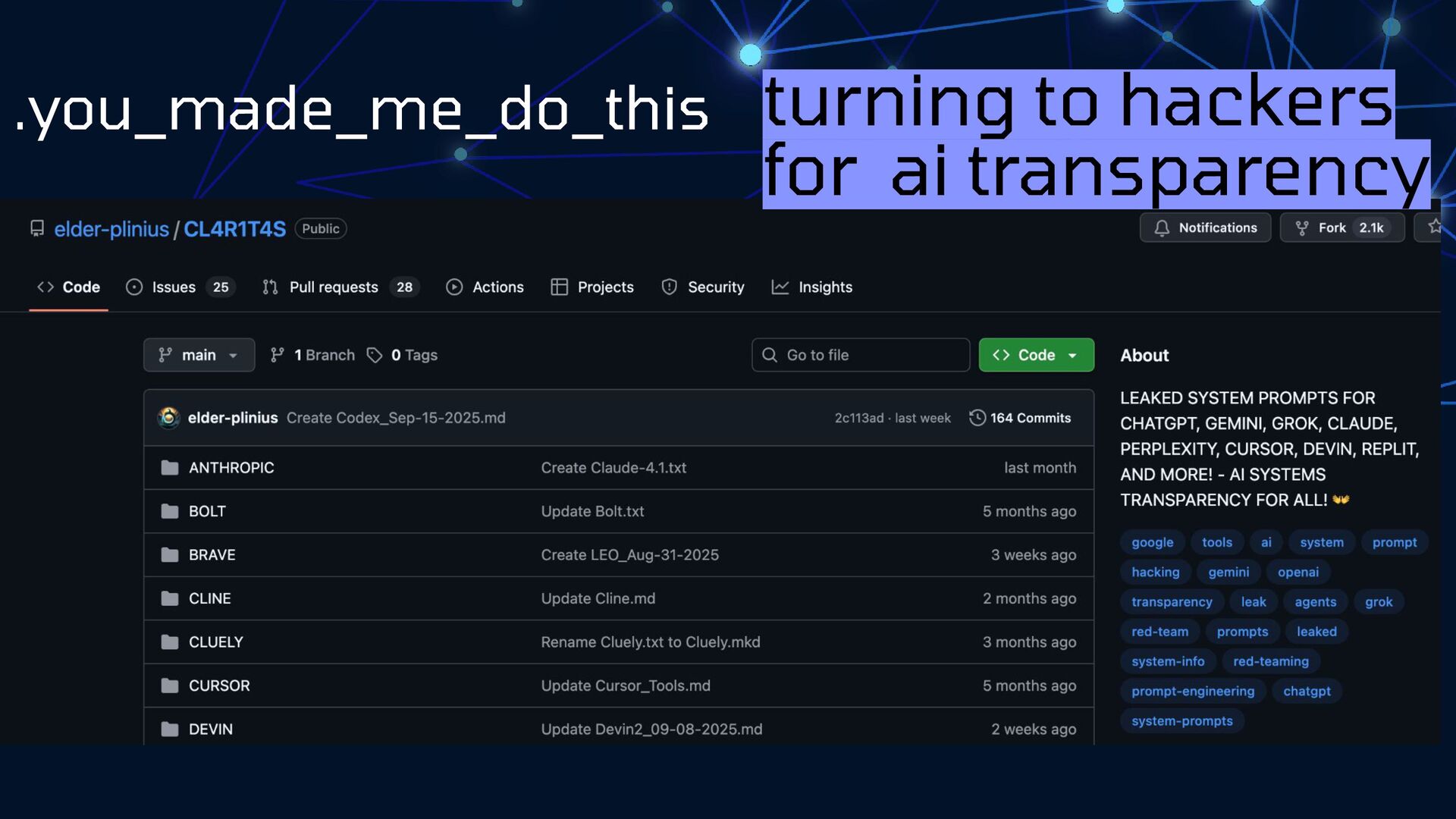Open the Pull requests tab
The width and height of the screenshot is (1456, 819).
coord(340,287)
